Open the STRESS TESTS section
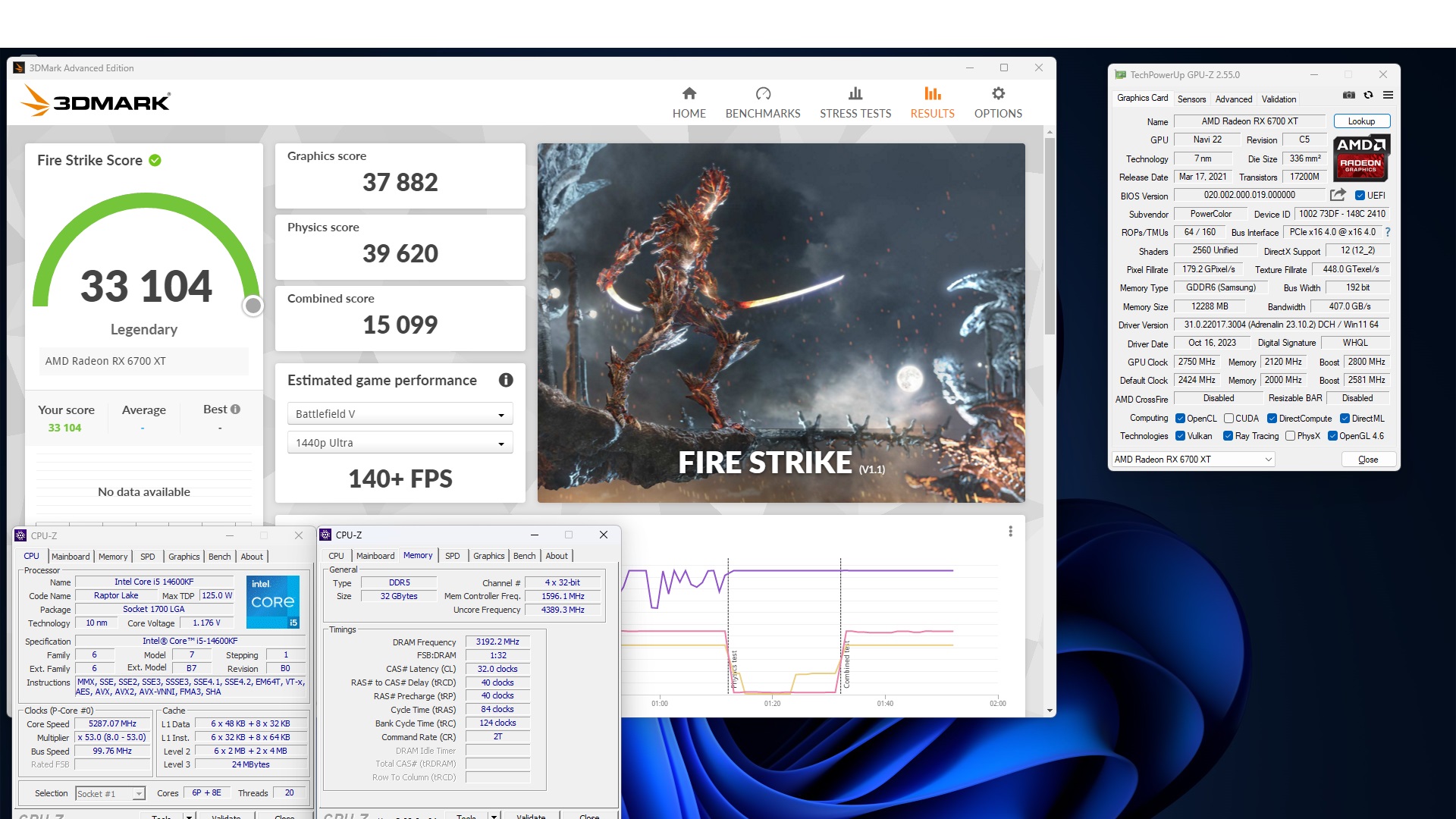The width and height of the screenshot is (1456, 819). [x=855, y=102]
